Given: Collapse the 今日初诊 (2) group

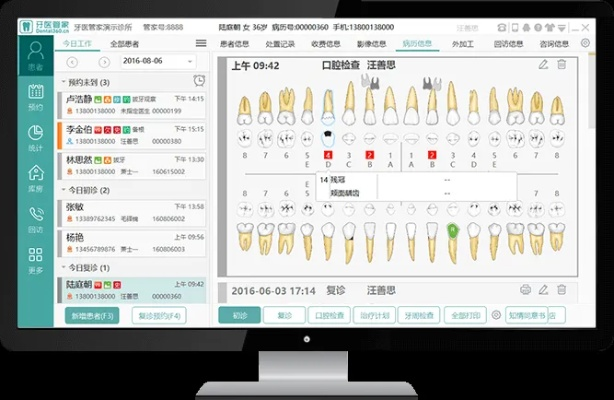Looking at the screenshot, I should click(x=65, y=189).
